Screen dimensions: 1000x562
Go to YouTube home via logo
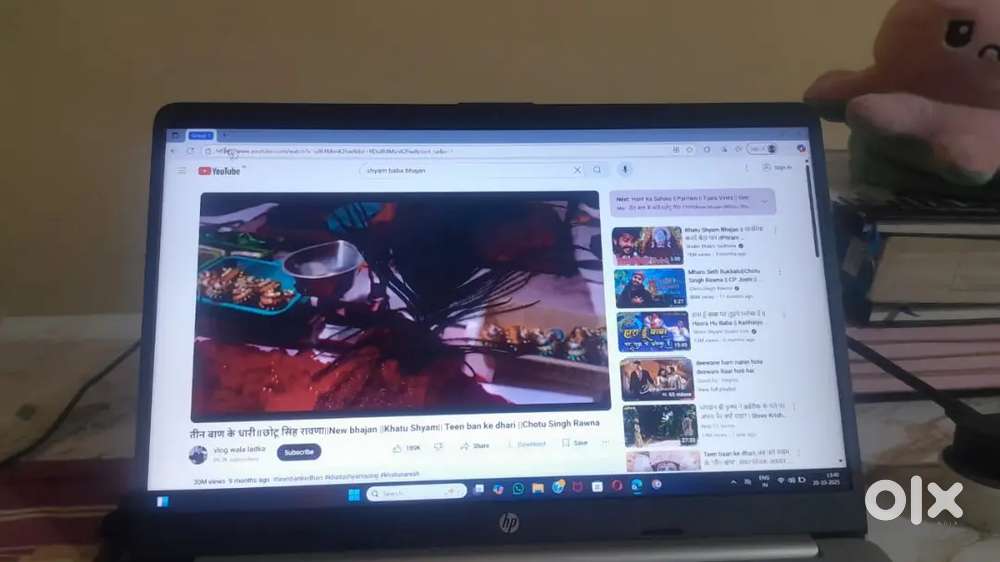[x=220, y=171]
